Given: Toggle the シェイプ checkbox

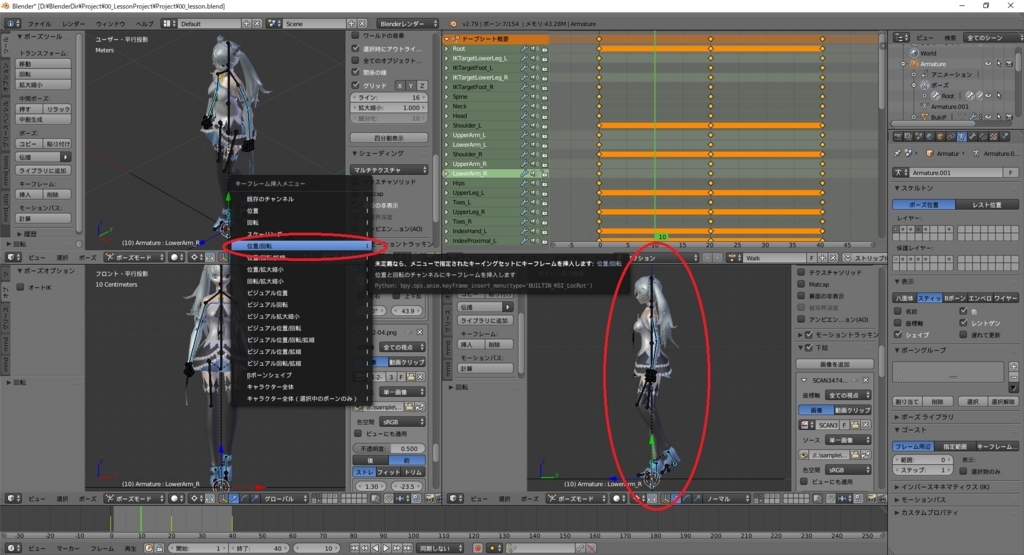Looking at the screenshot, I should 898,334.
